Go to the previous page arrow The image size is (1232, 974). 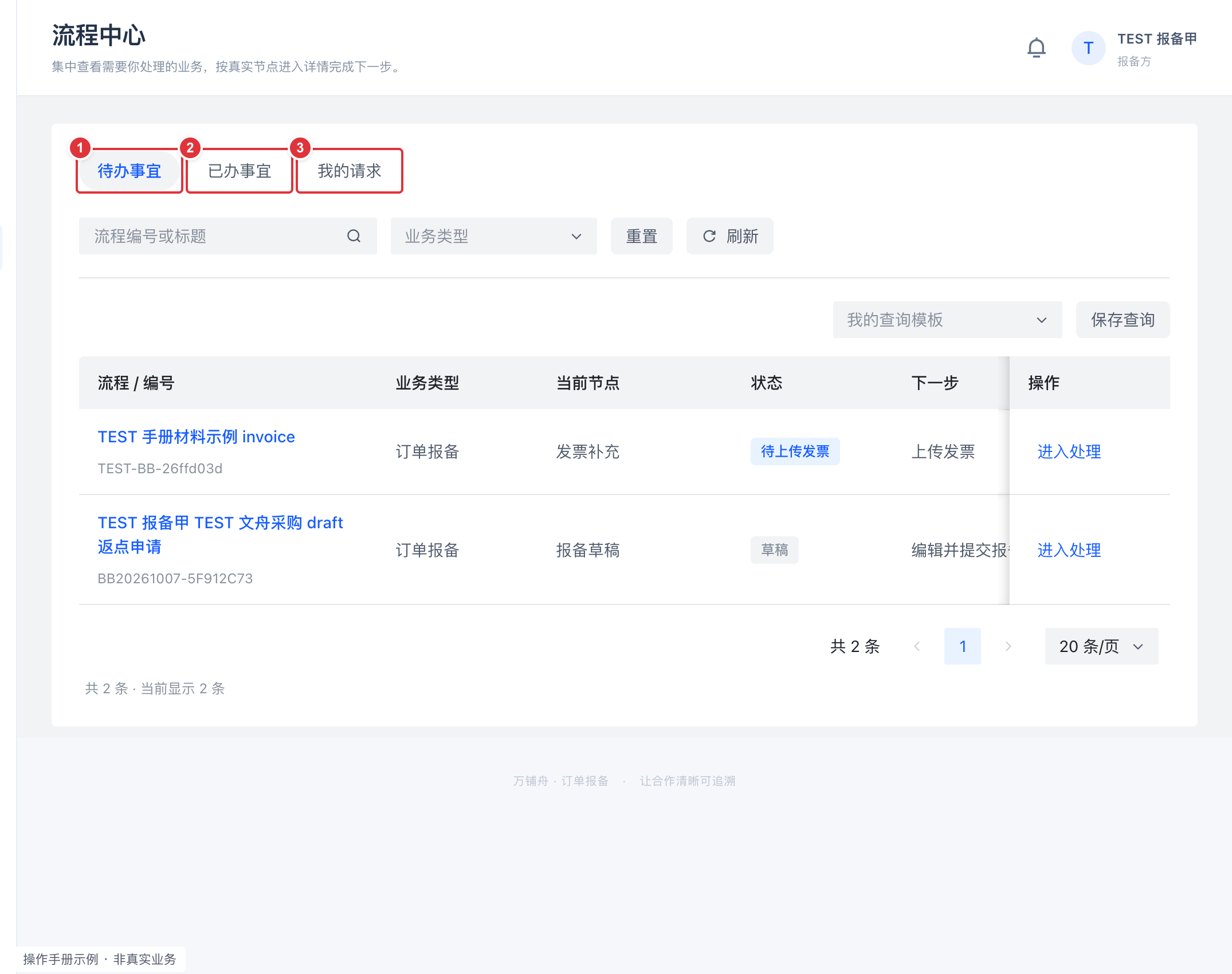click(x=917, y=646)
